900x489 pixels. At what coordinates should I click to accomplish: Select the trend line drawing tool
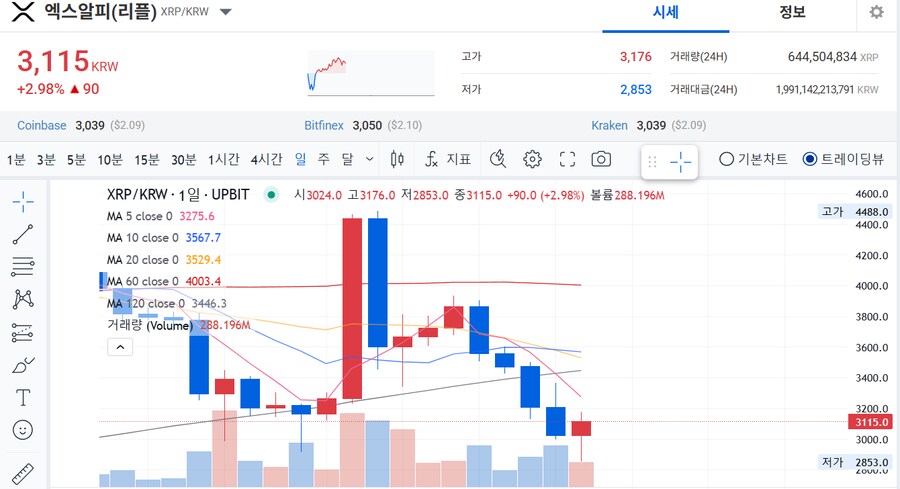coord(23,234)
